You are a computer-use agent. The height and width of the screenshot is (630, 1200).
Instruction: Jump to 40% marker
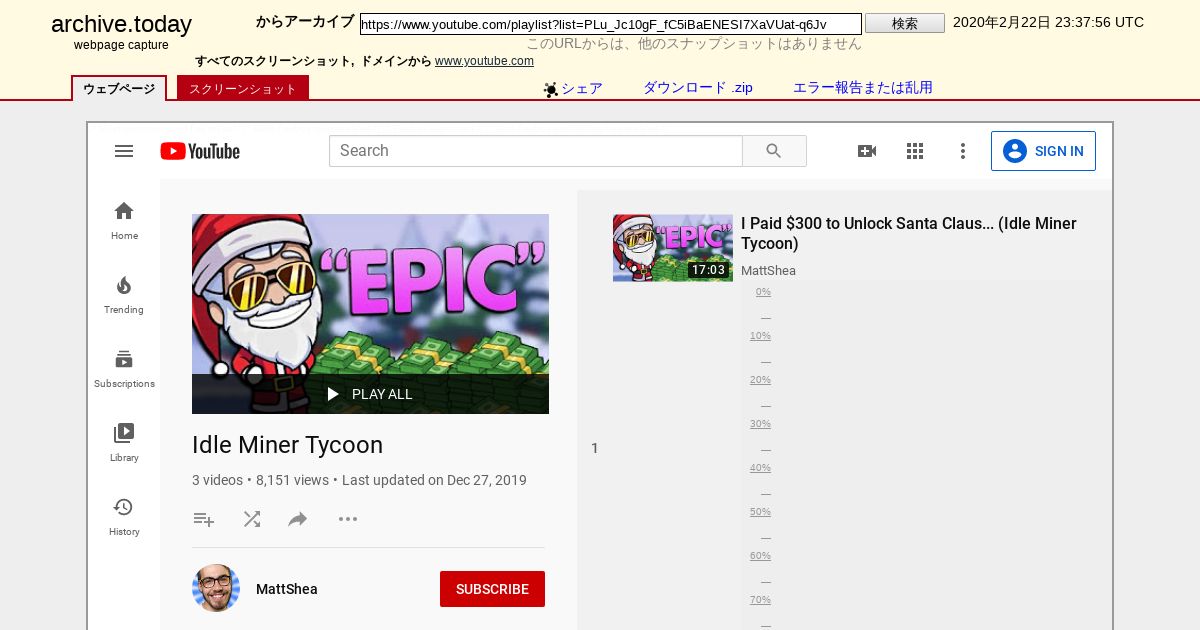760,468
